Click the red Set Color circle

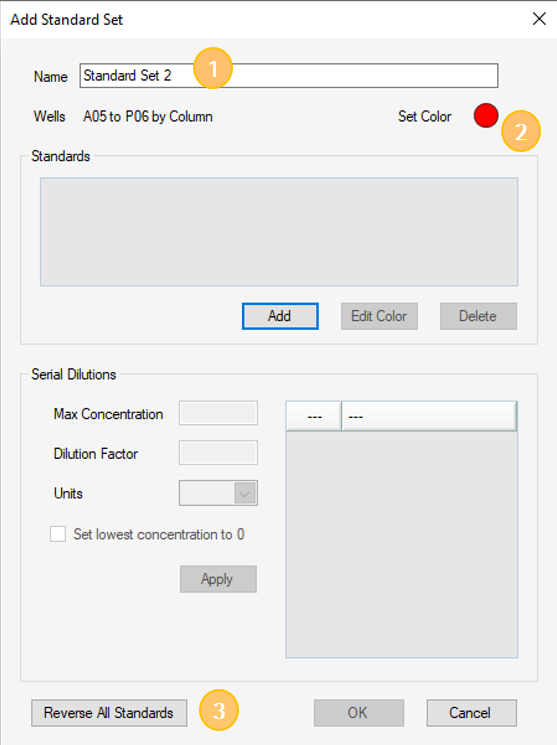[486, 115]
